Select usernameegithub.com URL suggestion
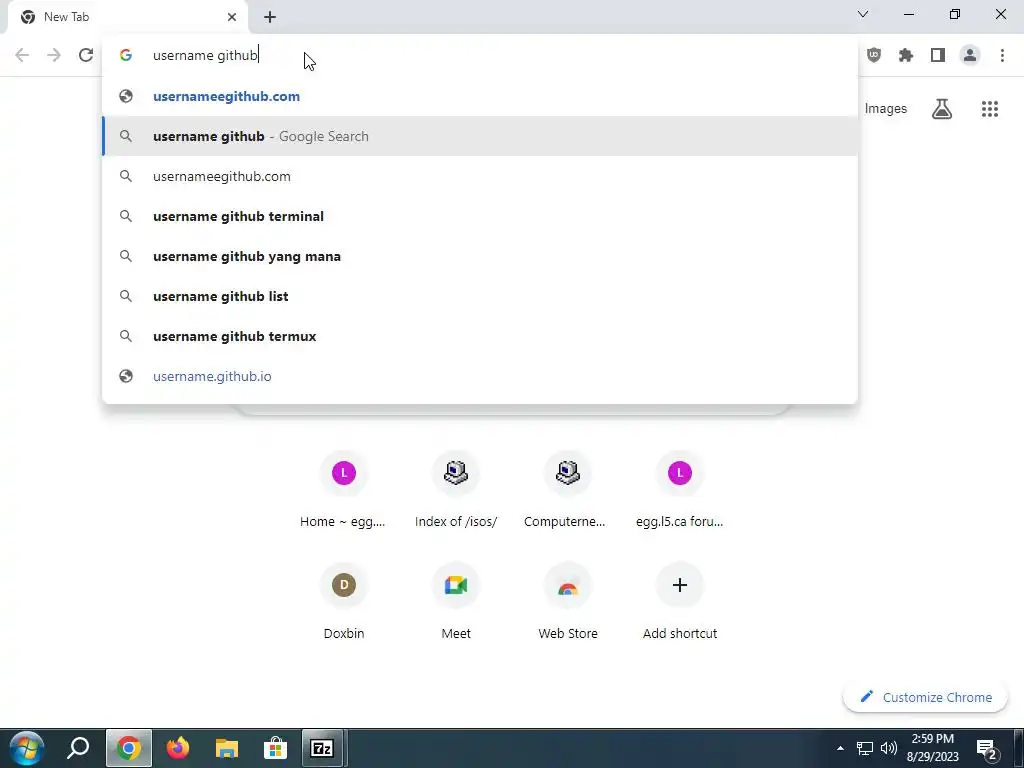The image size is (1024, 768). coord(480,97)
